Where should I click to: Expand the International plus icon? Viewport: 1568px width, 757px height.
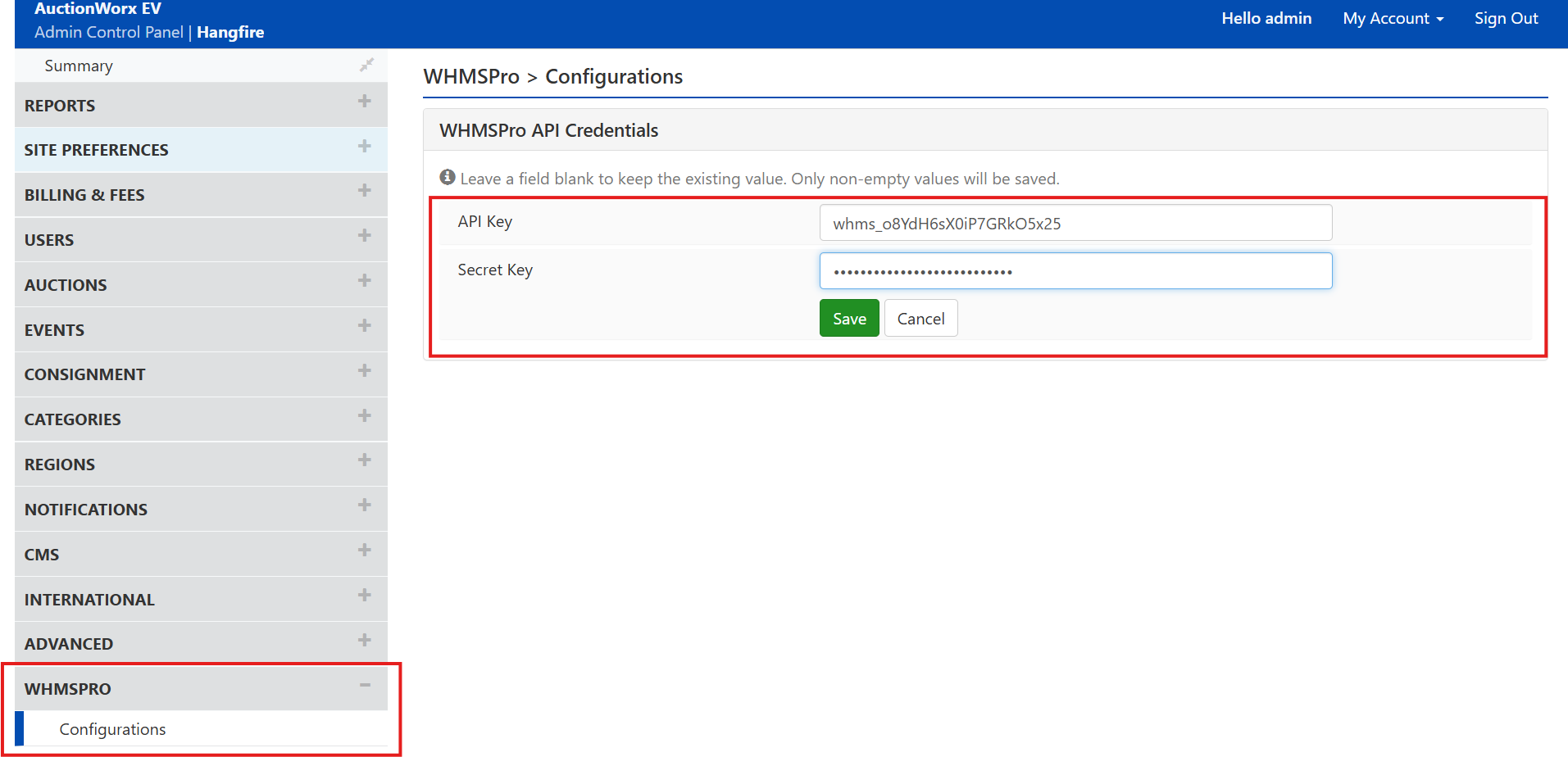tap(365, 595)
